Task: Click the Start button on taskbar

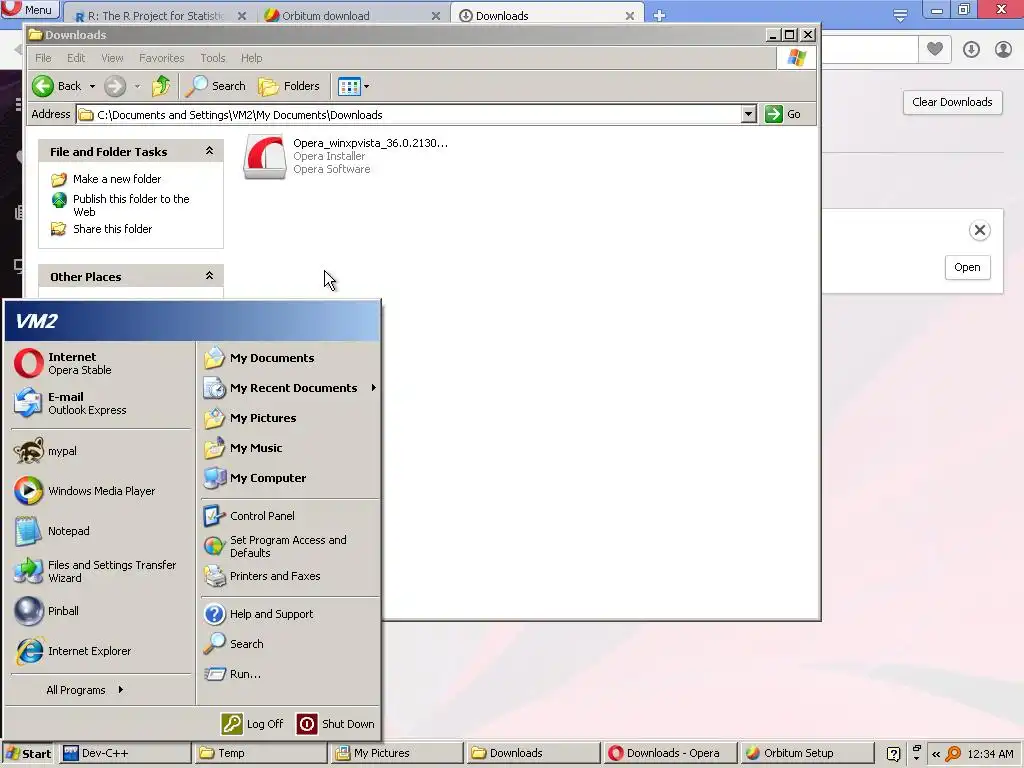Action: coord(28,754)
